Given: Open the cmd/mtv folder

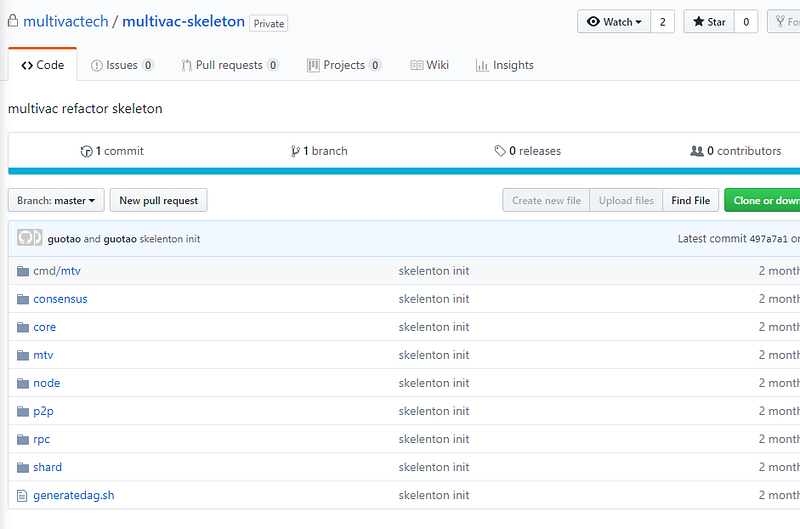Looking at the screenshot, I should (57, 271).
